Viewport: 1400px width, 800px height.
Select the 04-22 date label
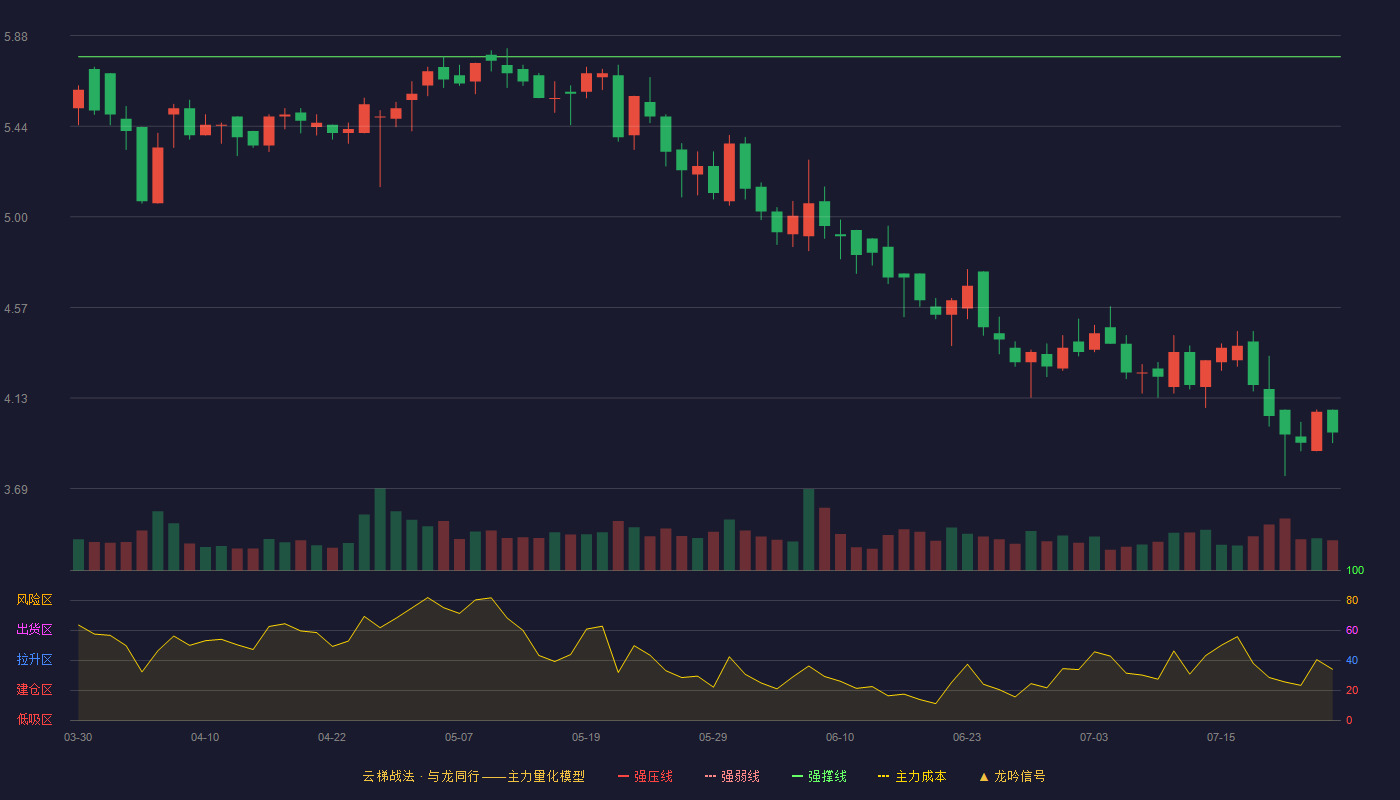pos(332,737)
